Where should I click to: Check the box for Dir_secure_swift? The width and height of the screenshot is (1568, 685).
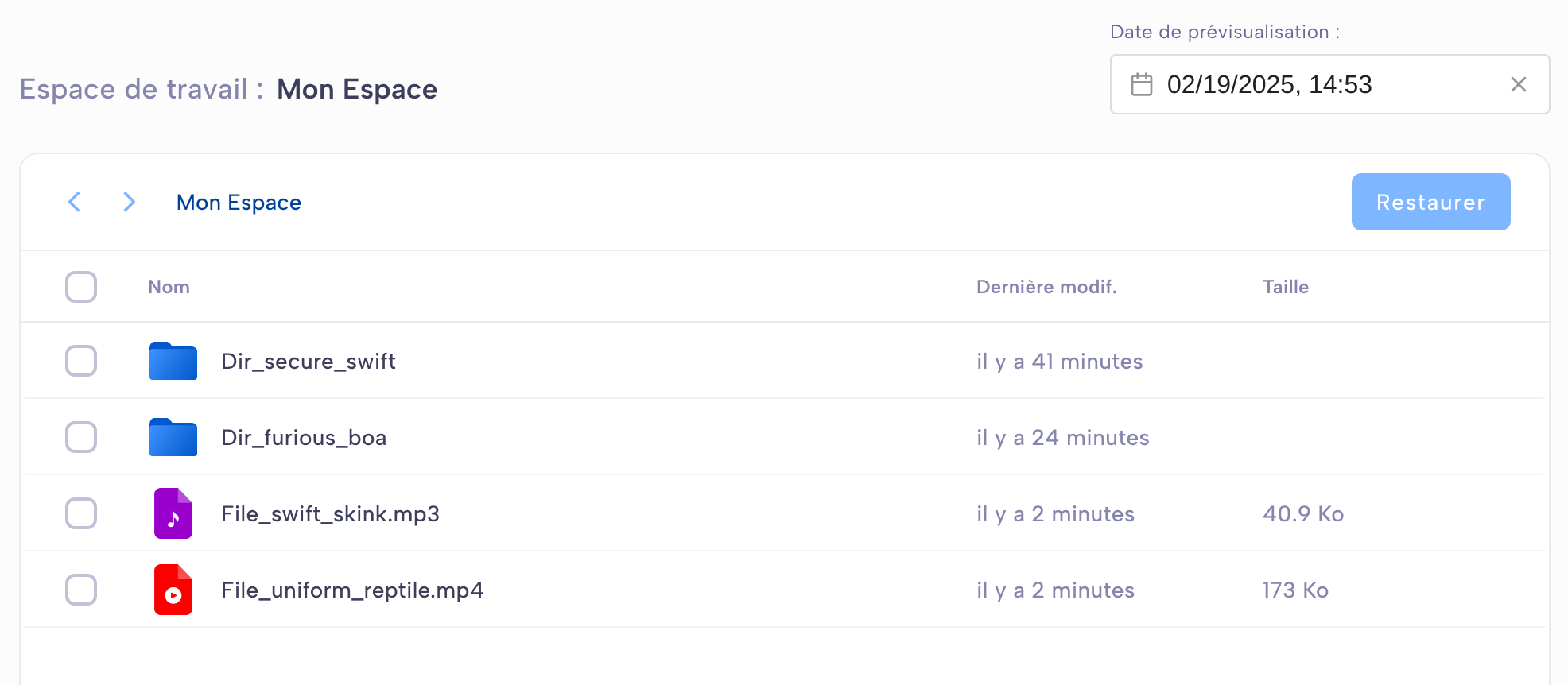tap(81, 361)
